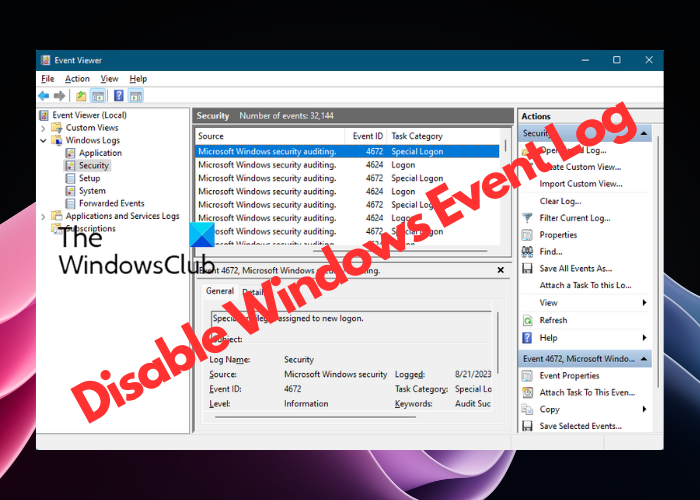Screen dimensions: 700x500
Task: Collapse the Event 4672 actions section
Action: [644, 358]
